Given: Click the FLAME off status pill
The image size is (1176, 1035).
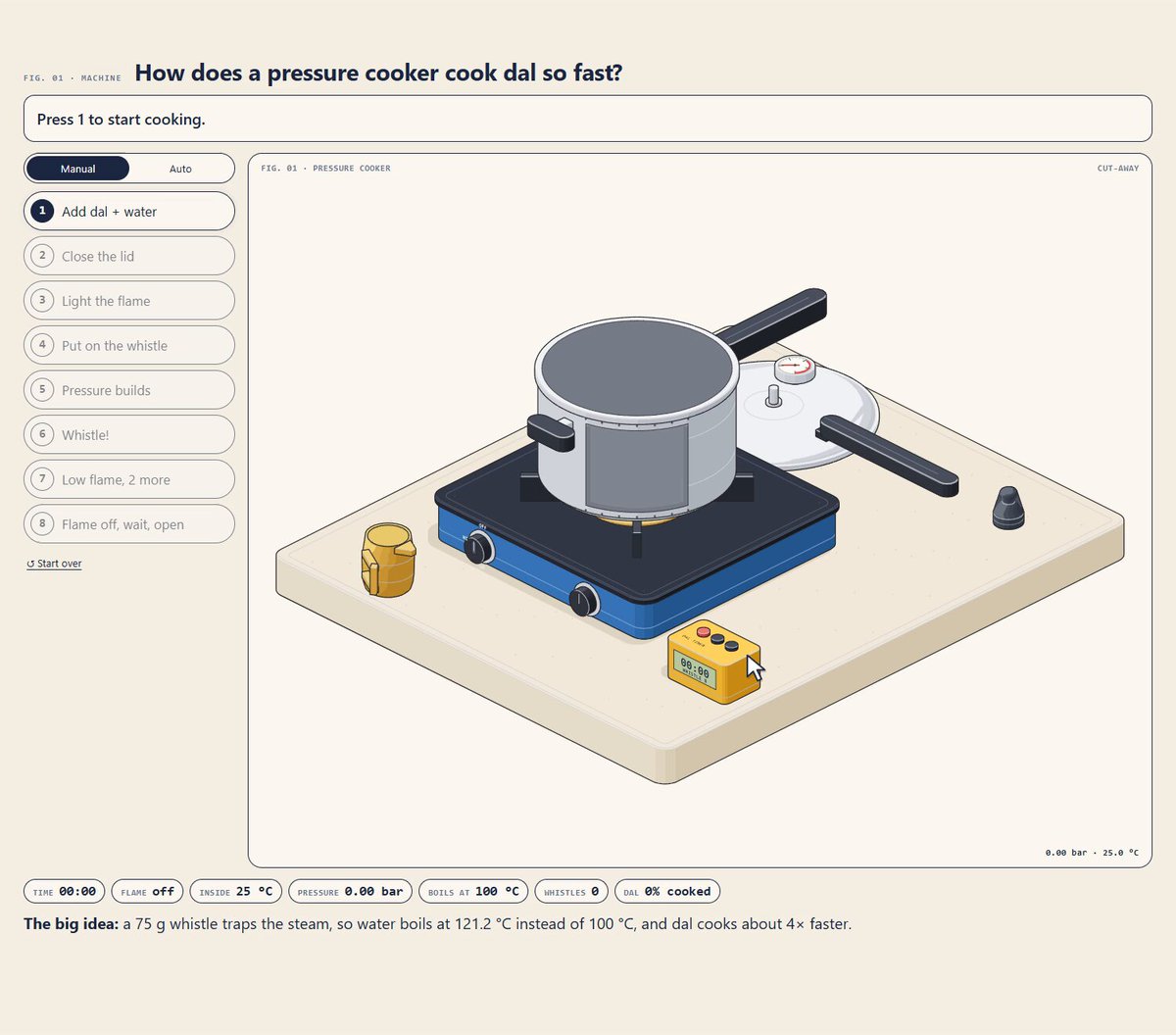Looking at the screenshot, I should coord(148,892).
